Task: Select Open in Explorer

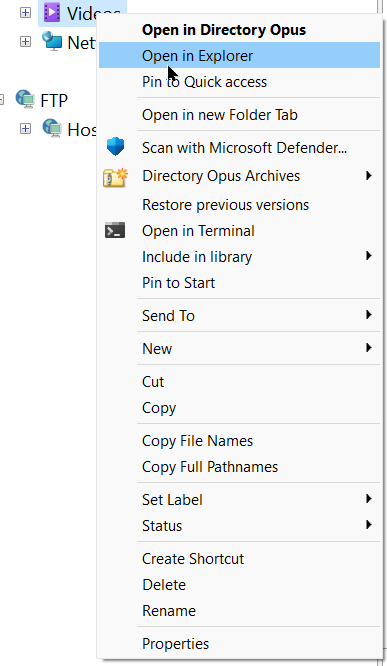Action: click(x=240, y=55)
